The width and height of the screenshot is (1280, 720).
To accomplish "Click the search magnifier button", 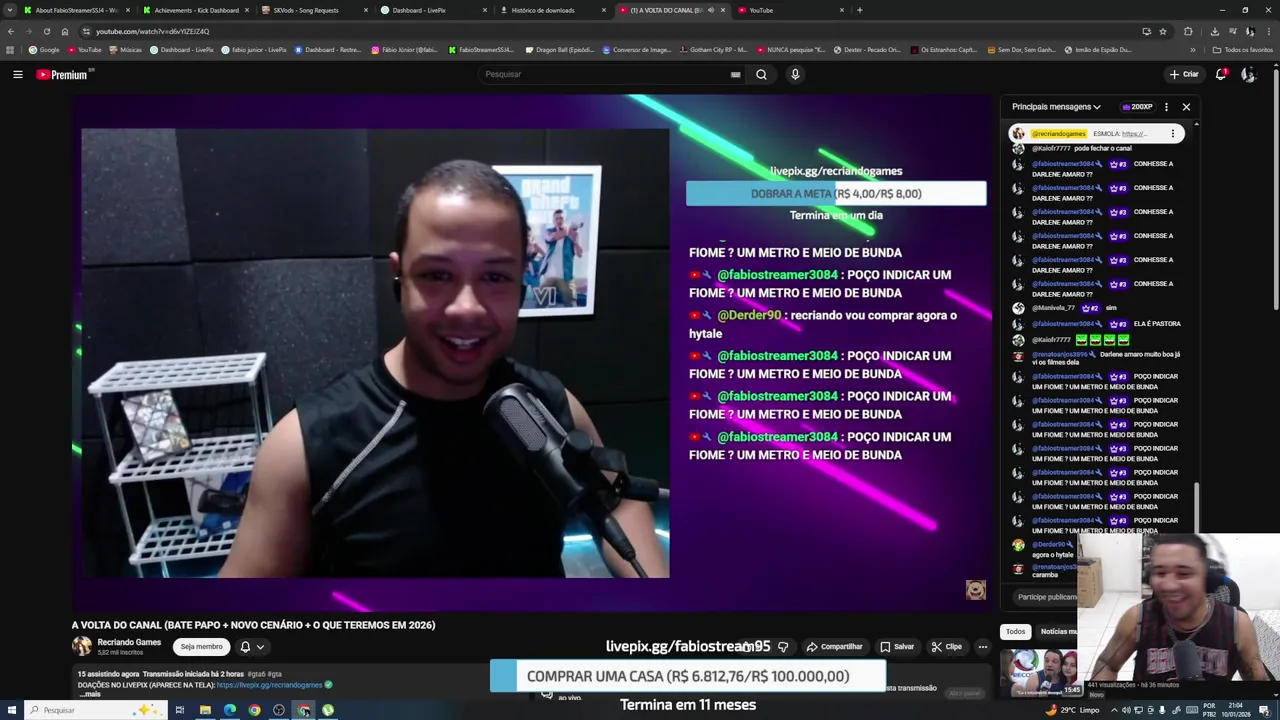I will click(761, 74).
